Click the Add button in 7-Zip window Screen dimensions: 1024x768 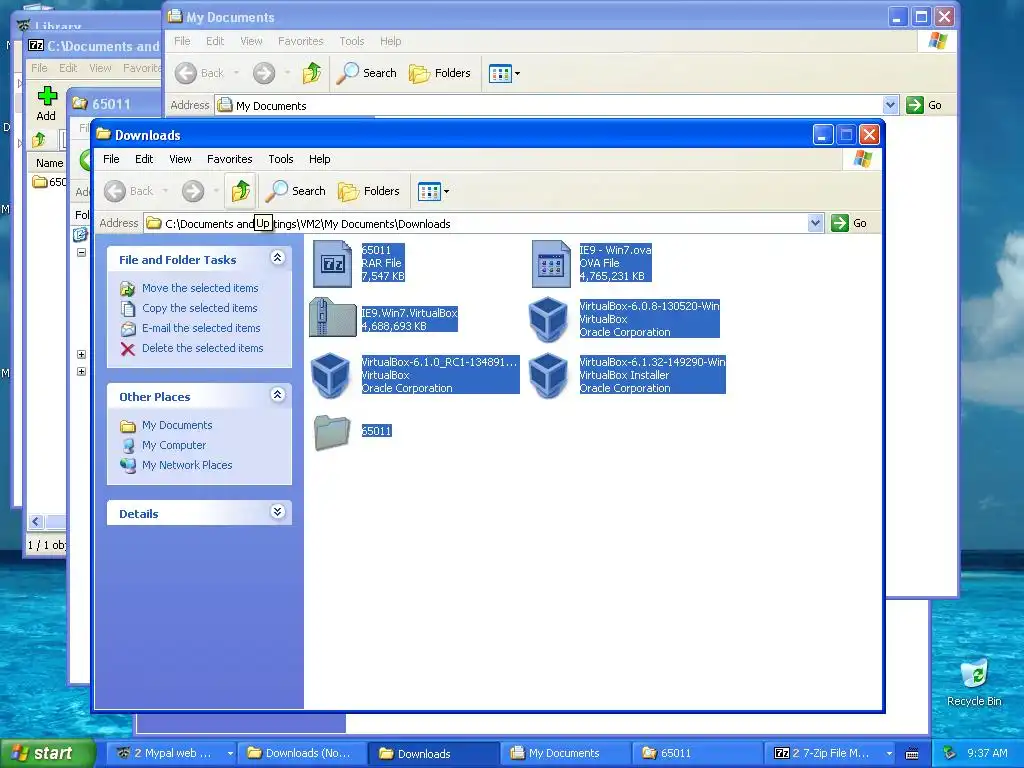coord(46,103)
